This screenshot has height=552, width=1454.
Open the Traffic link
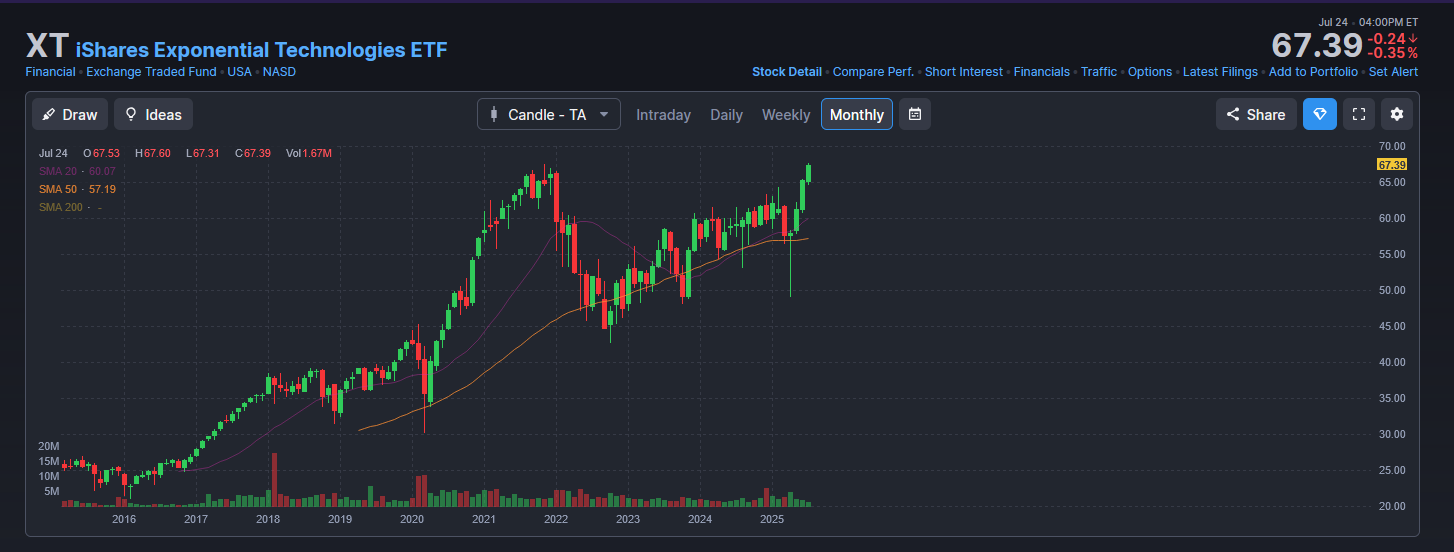tap(1099, 72)
